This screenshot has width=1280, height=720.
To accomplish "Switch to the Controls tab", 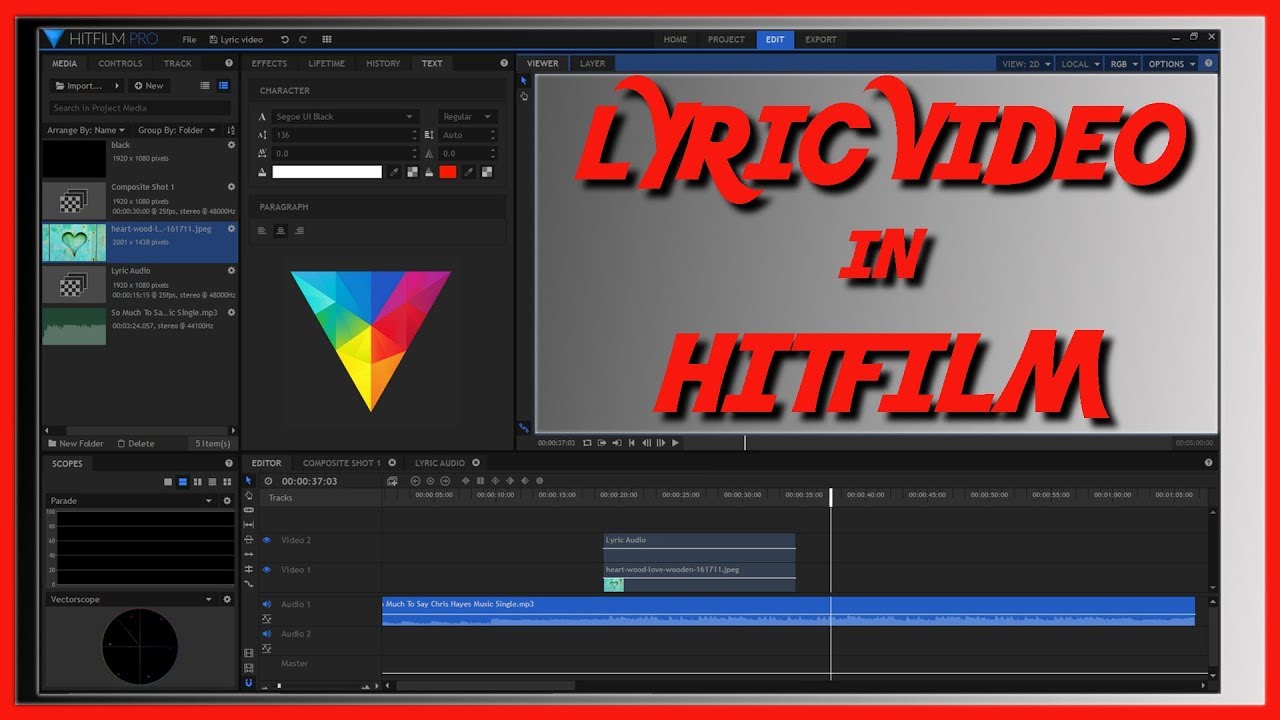I will click(x=120, y=63).
